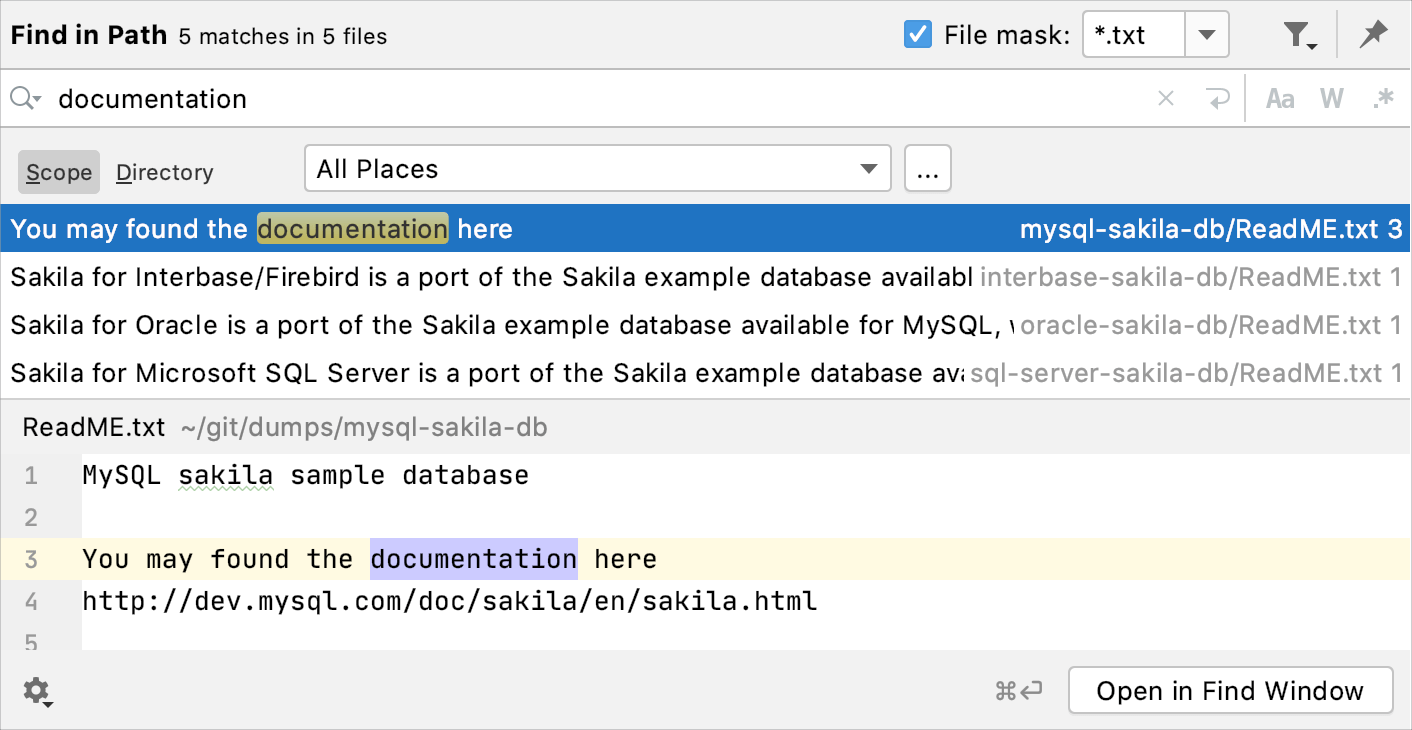The width and height of the screenshot is (1412, 730).
Task: Uncheck the File mask checkbox
Action: 917,33
